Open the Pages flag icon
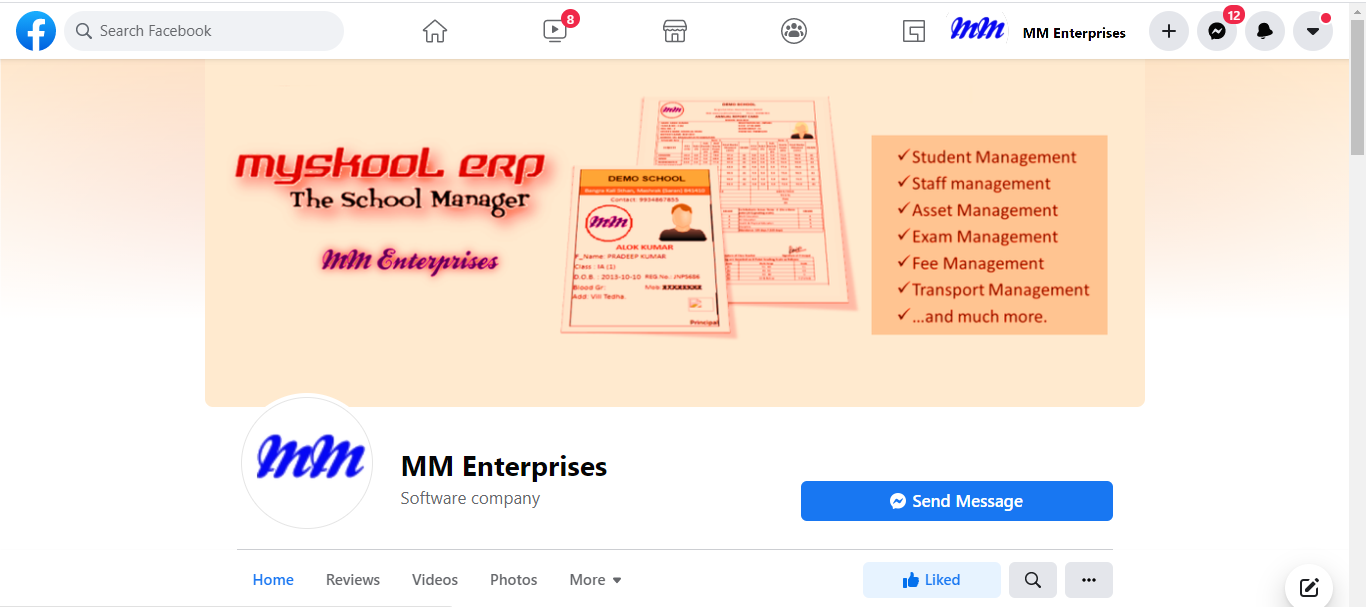The image size is (1366, 607). (913, 31)
